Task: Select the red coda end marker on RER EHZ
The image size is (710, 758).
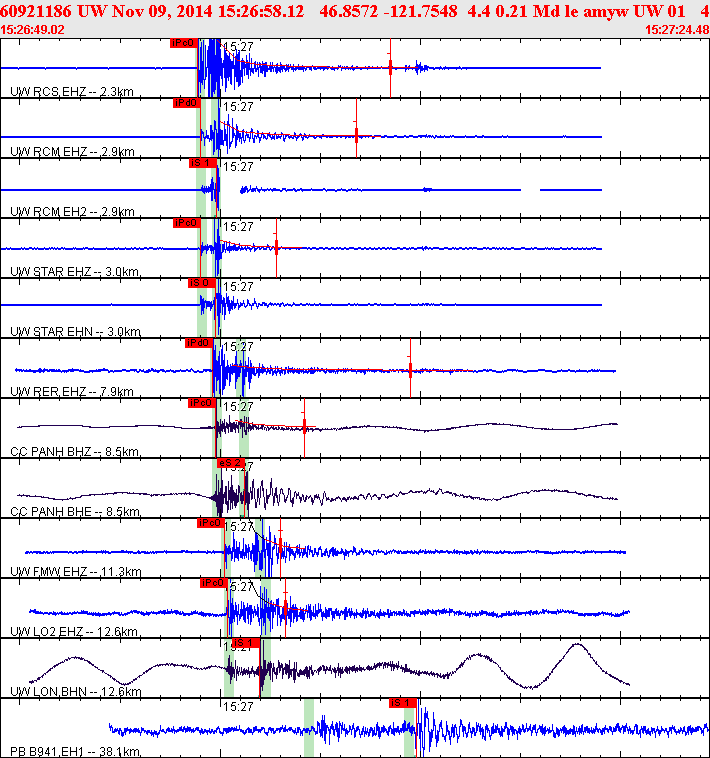Action: pos(410,370)
